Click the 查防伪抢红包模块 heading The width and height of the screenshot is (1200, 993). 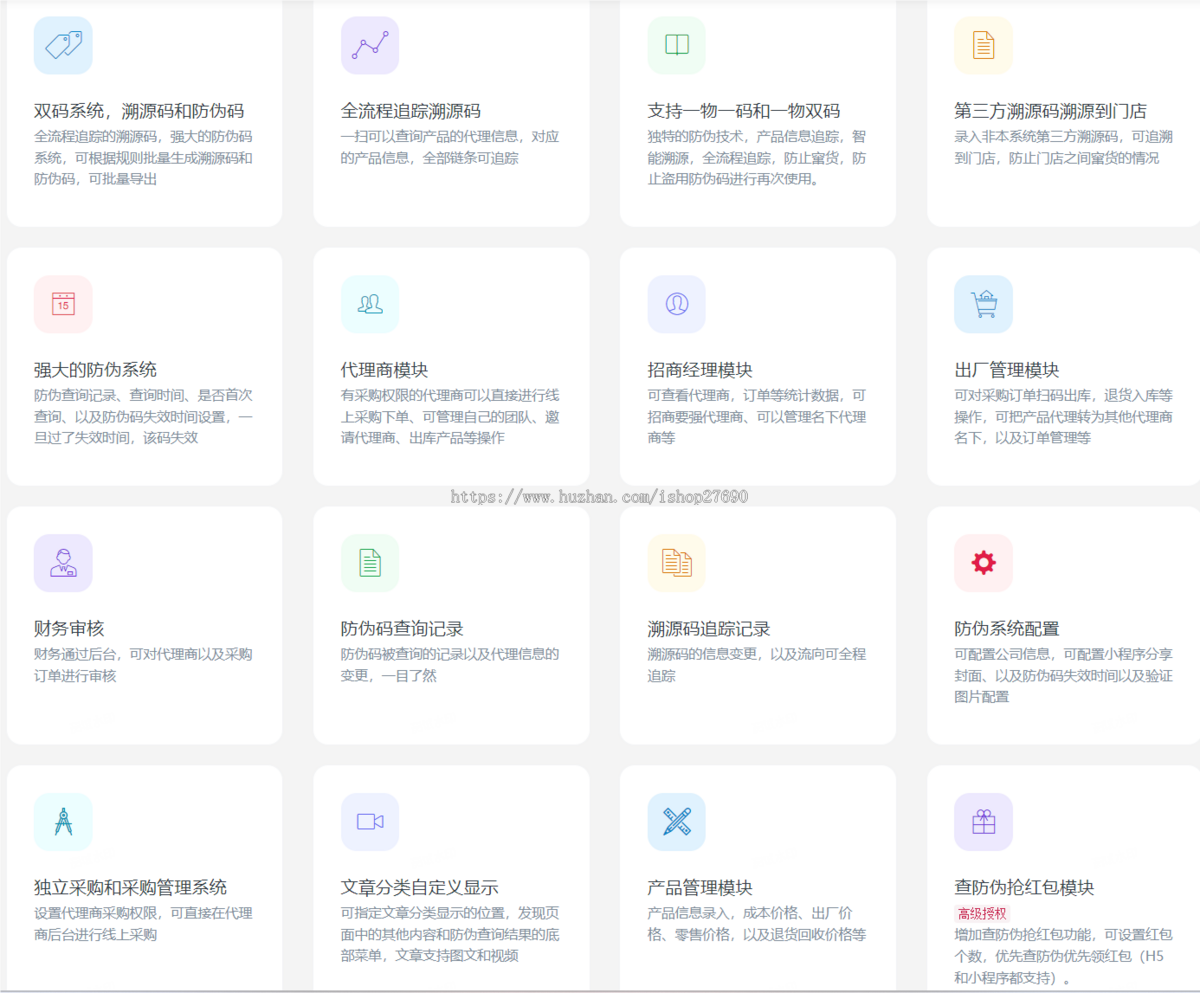coord(1025,888)
